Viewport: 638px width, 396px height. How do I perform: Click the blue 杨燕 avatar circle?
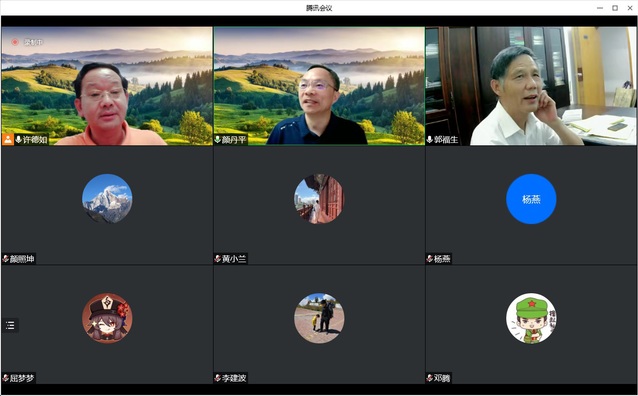pyautogui.click(x=531, y=199)
